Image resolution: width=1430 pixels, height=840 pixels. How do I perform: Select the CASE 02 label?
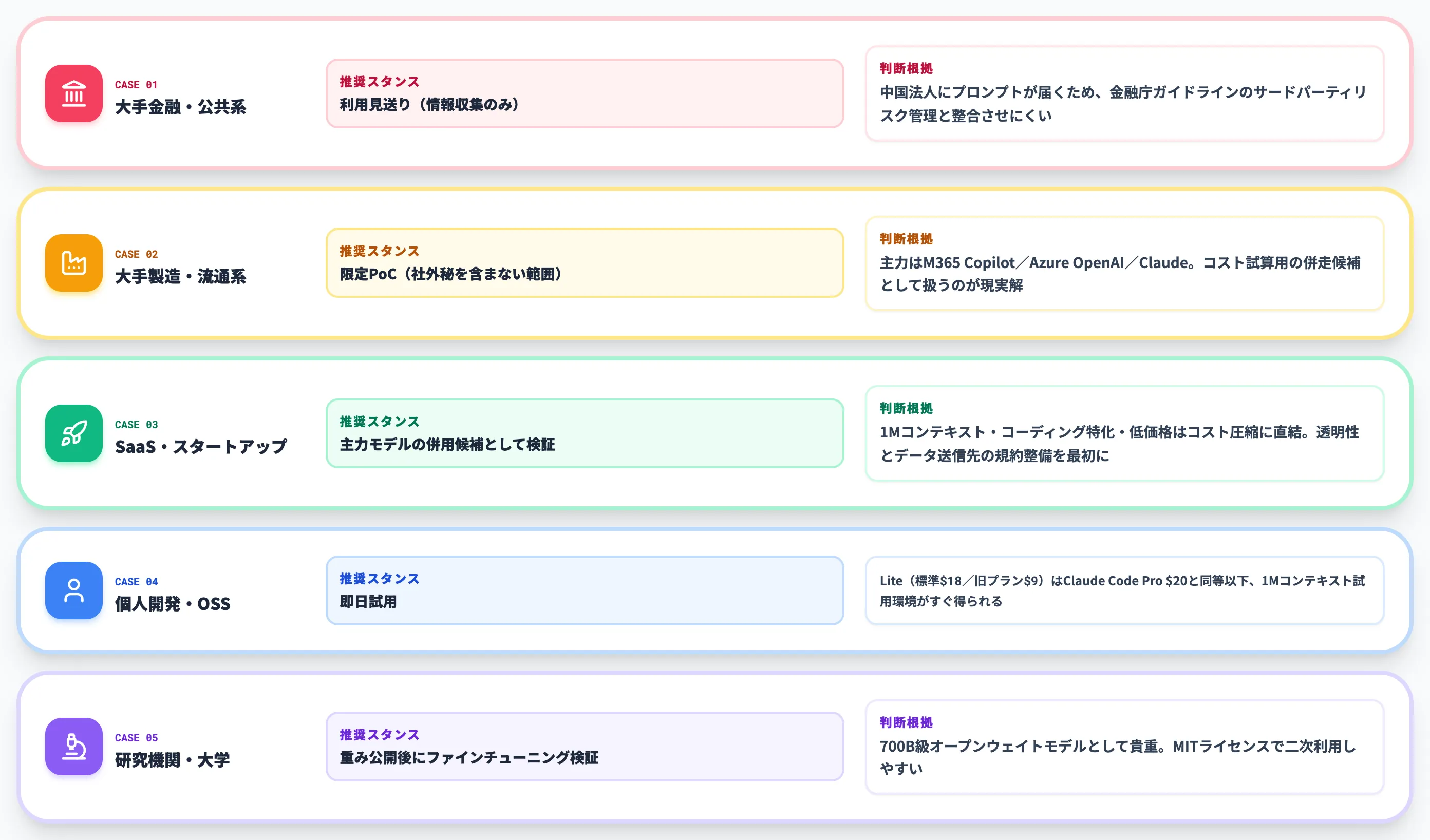point(136,254)
